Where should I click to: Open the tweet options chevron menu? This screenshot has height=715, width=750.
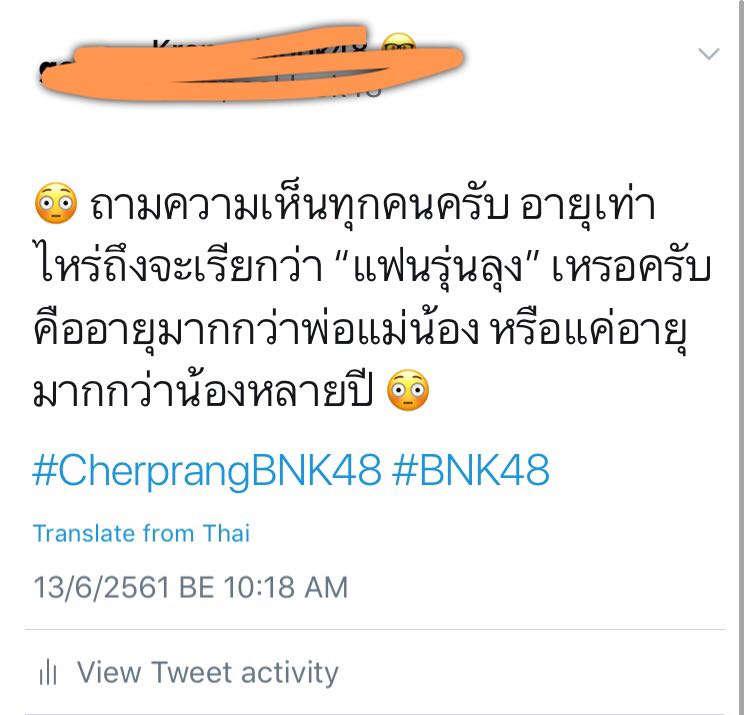[708, 54]
